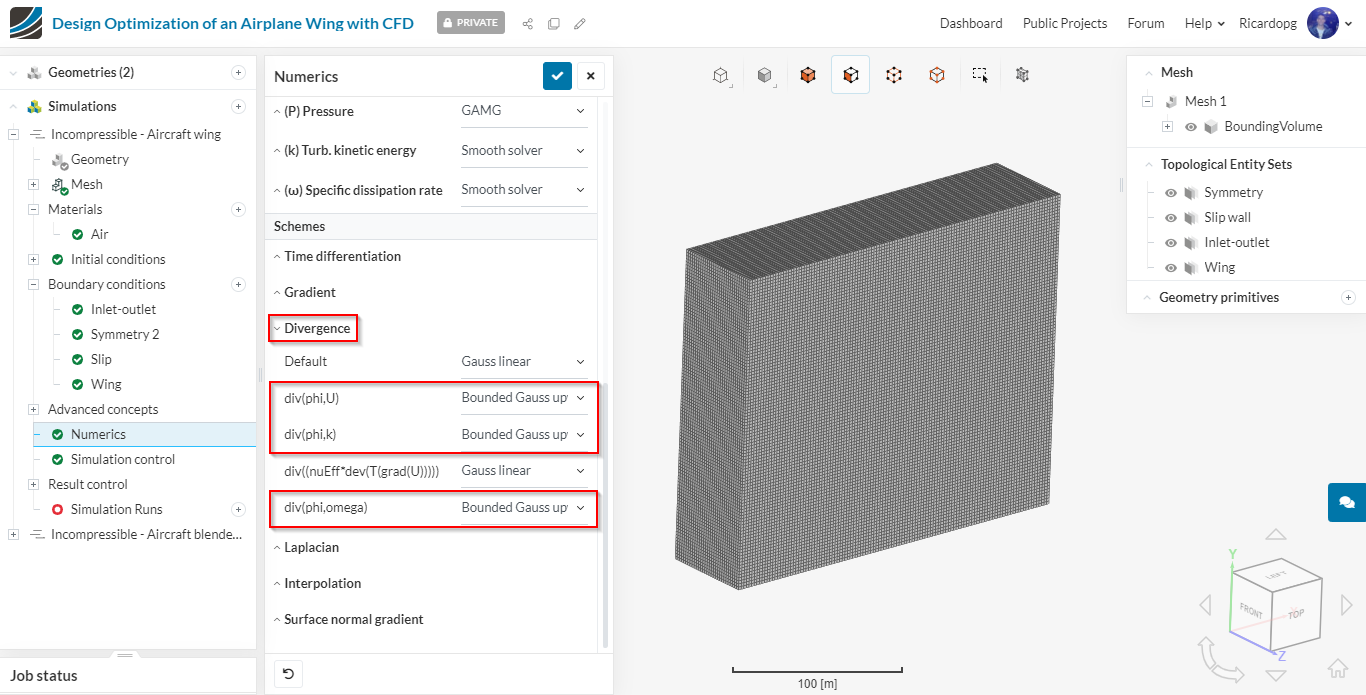Rotate view with right triangle arrow
The width and height of the screenshot is (1366, 695).
click(x=1346, y=605)
